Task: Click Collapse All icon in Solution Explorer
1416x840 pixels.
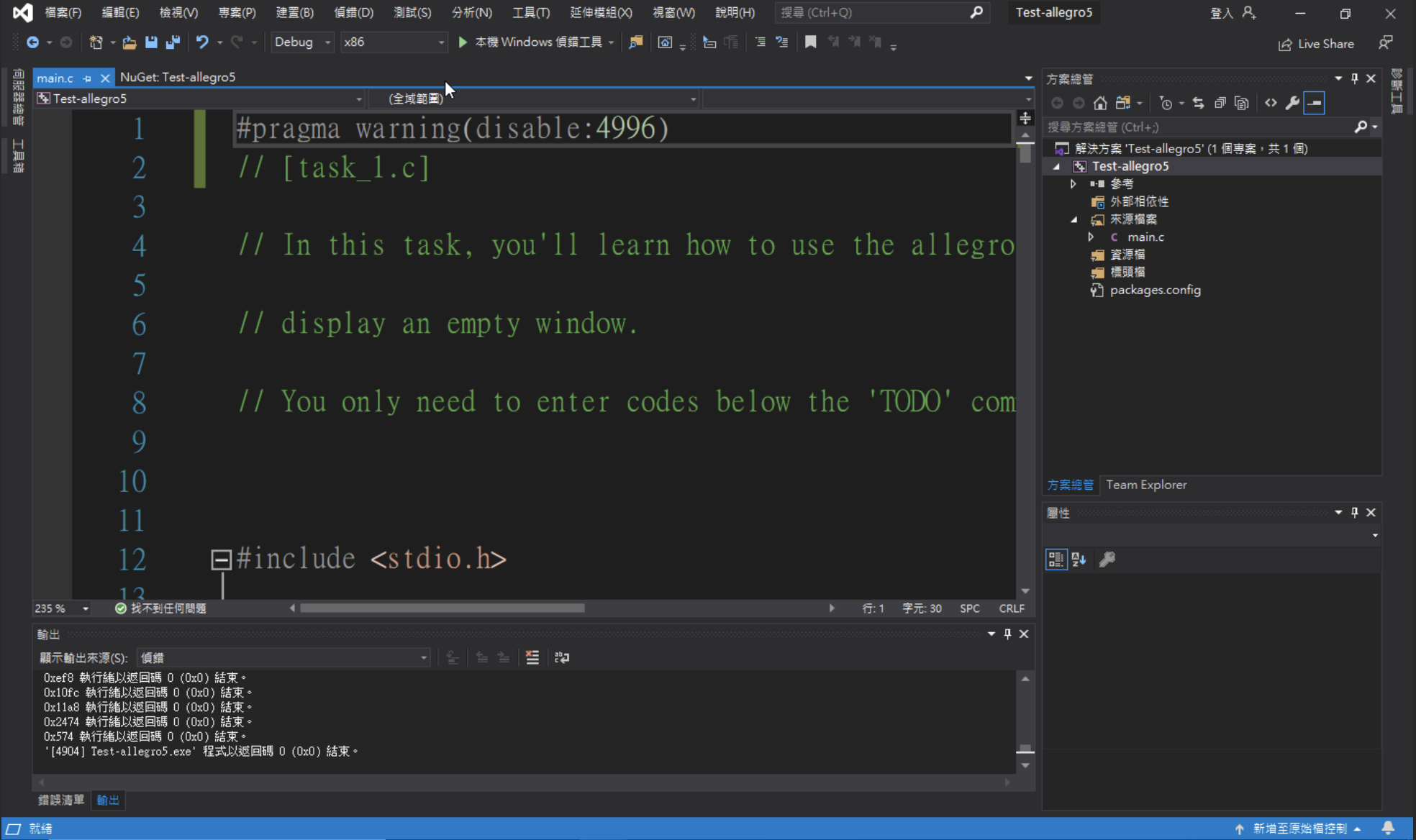Action: 1220,103
